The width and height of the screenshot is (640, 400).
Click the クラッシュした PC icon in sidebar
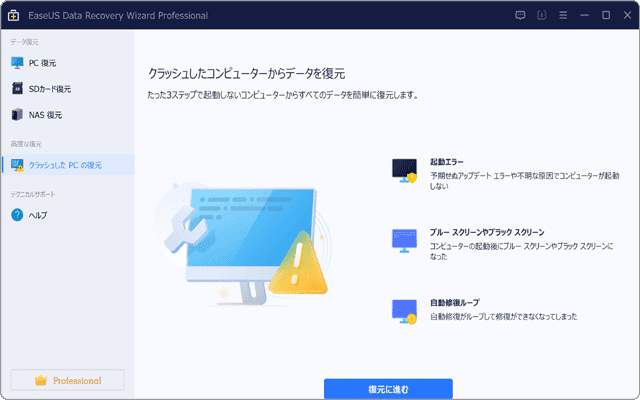pyautogui.click(x=17, y=165)
